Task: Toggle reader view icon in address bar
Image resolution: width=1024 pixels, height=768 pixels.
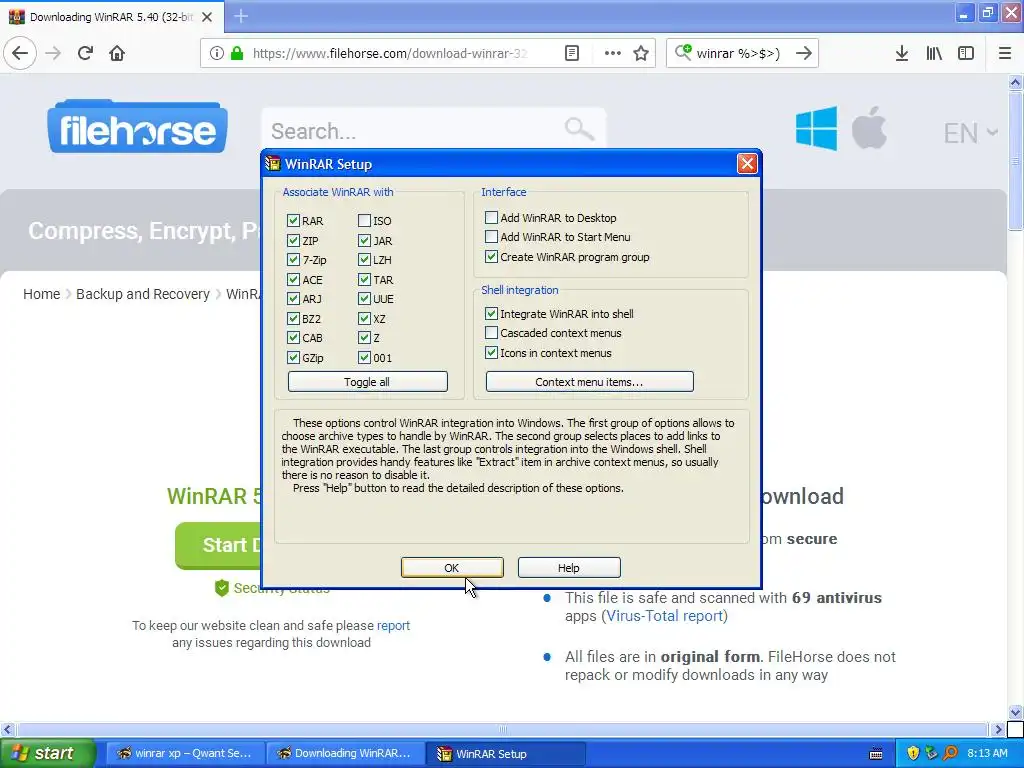Action: [572, 53]
